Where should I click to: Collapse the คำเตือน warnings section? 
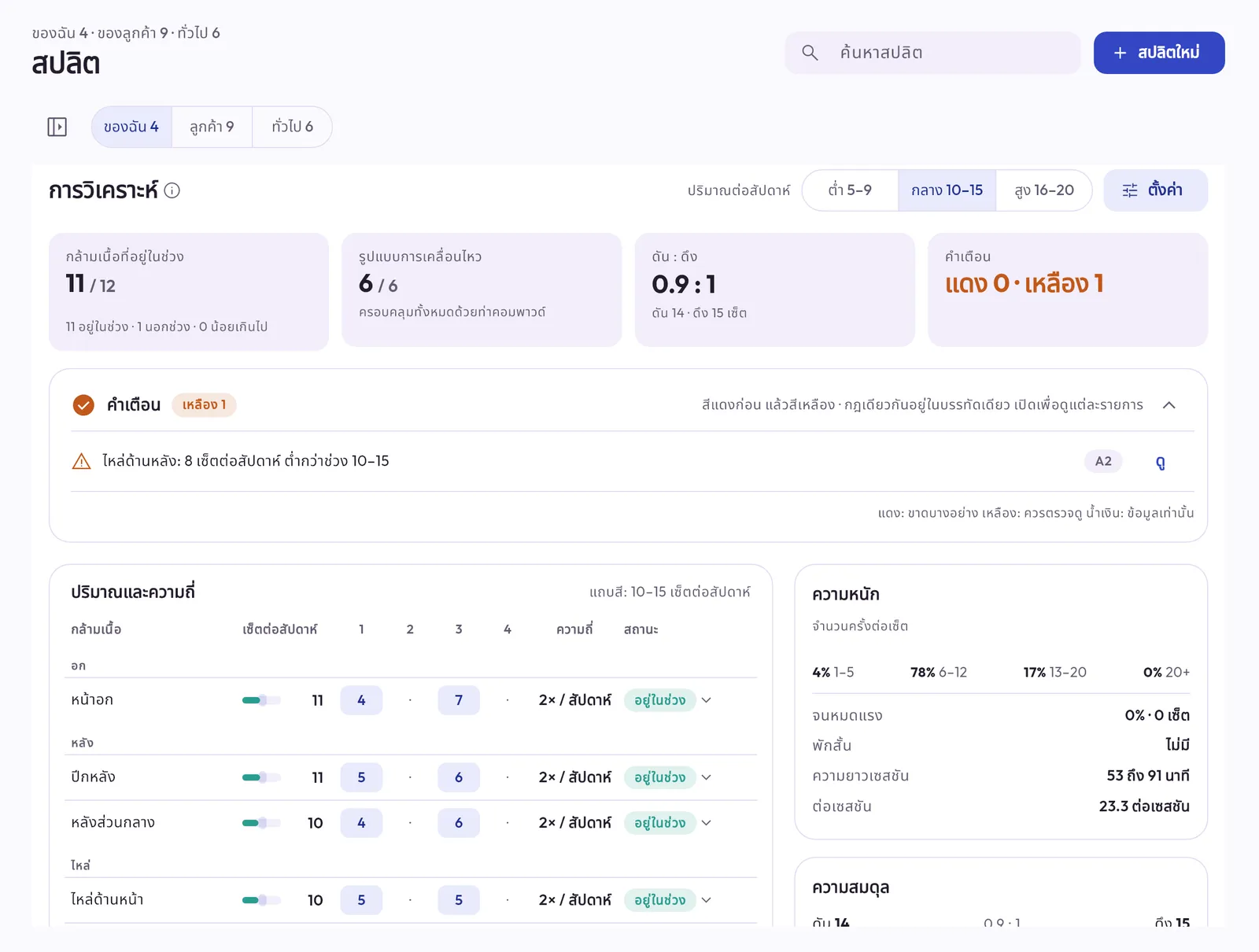coord(1169,405)
